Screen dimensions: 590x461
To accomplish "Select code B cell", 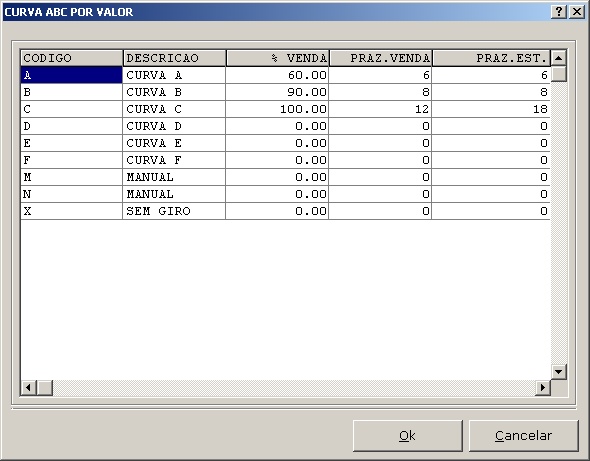I will click(71, 92).
